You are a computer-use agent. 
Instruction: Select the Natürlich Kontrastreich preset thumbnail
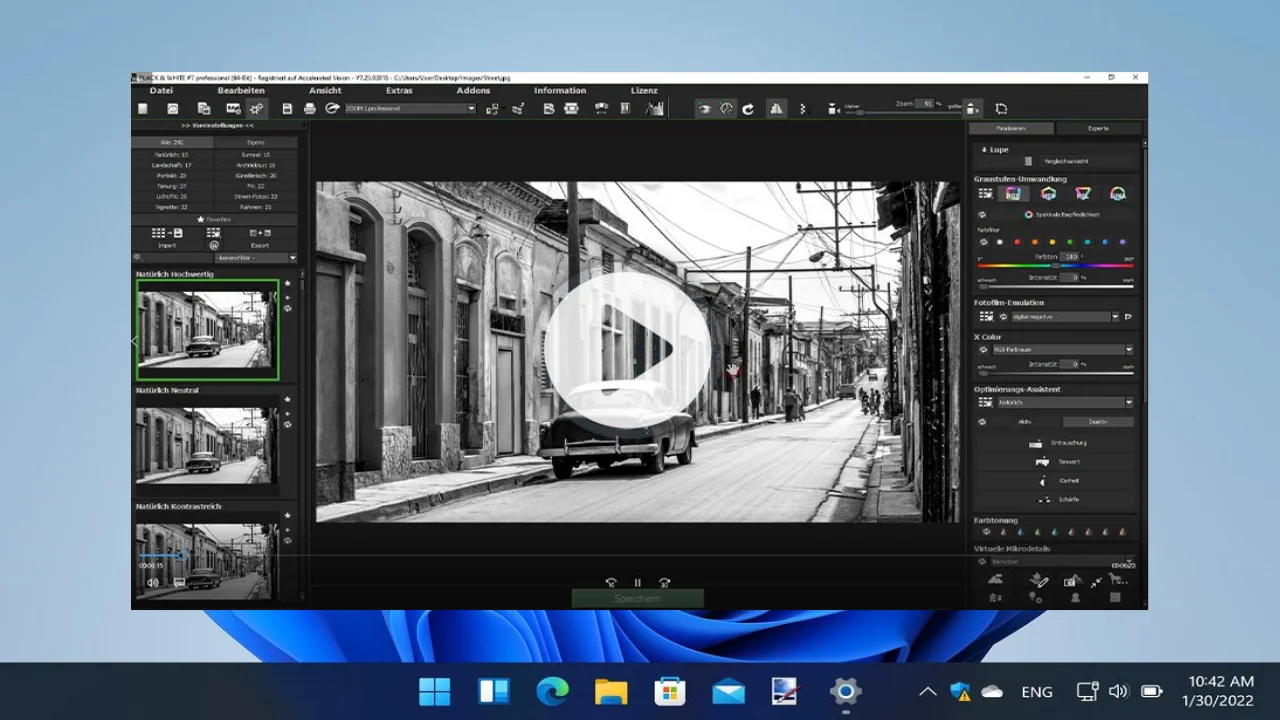click(207, 560)
